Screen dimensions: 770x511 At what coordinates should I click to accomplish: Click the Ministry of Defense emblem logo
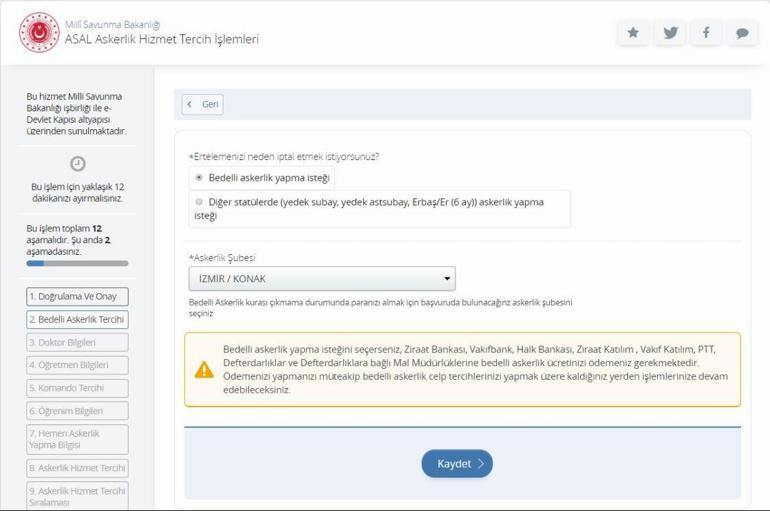38,32
